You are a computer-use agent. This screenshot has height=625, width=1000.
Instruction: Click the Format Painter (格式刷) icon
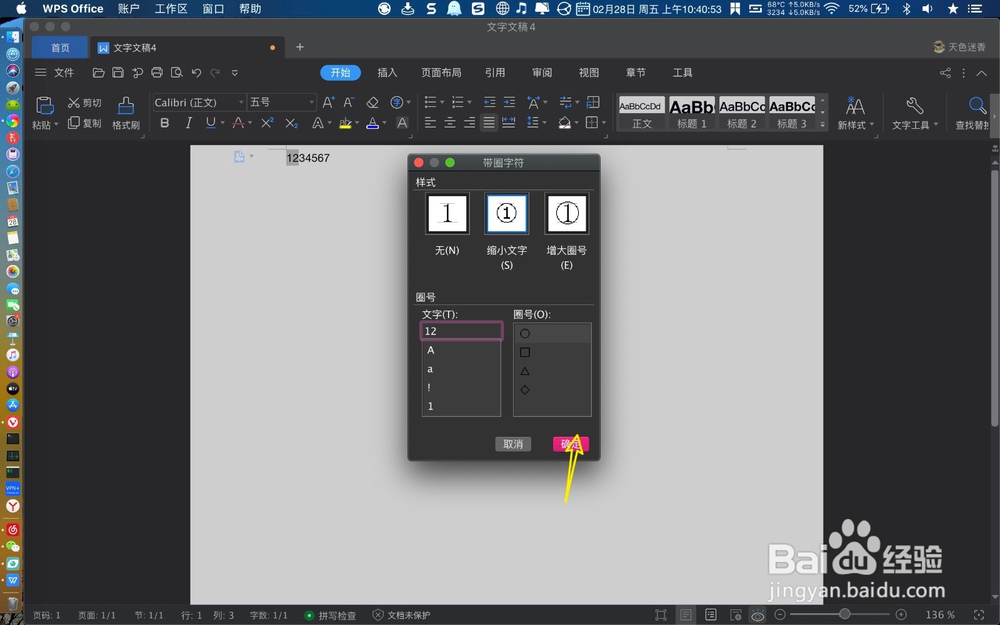click(x=126, y=105)
